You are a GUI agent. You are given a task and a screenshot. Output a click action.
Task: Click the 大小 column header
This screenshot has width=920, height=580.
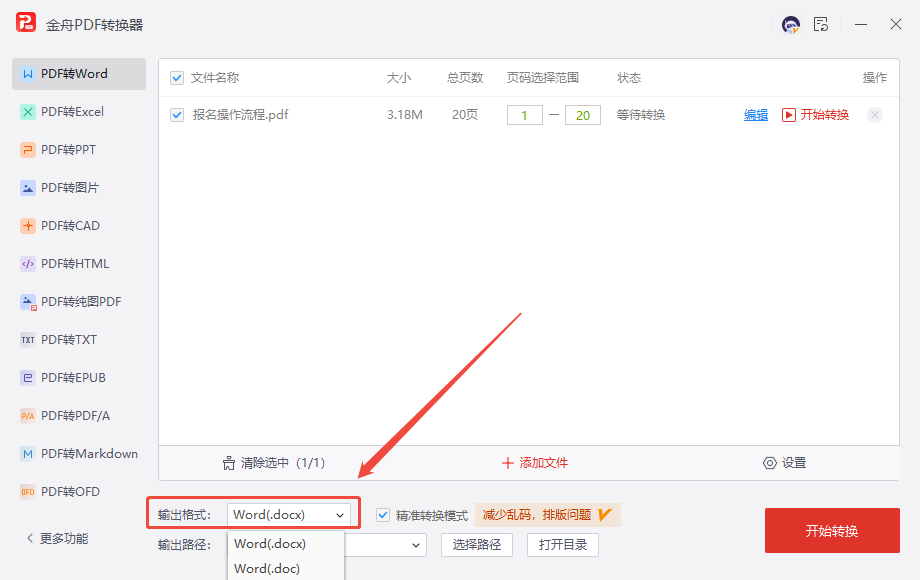pos(399,78)
